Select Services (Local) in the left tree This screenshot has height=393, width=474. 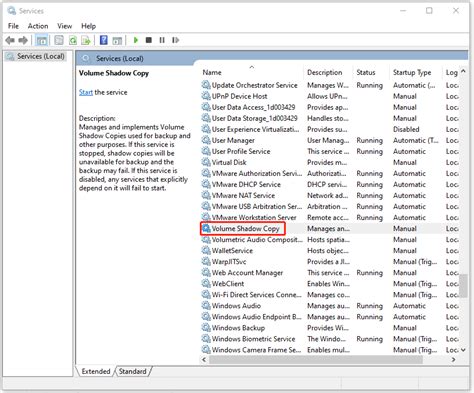click(x=40, y=56)
